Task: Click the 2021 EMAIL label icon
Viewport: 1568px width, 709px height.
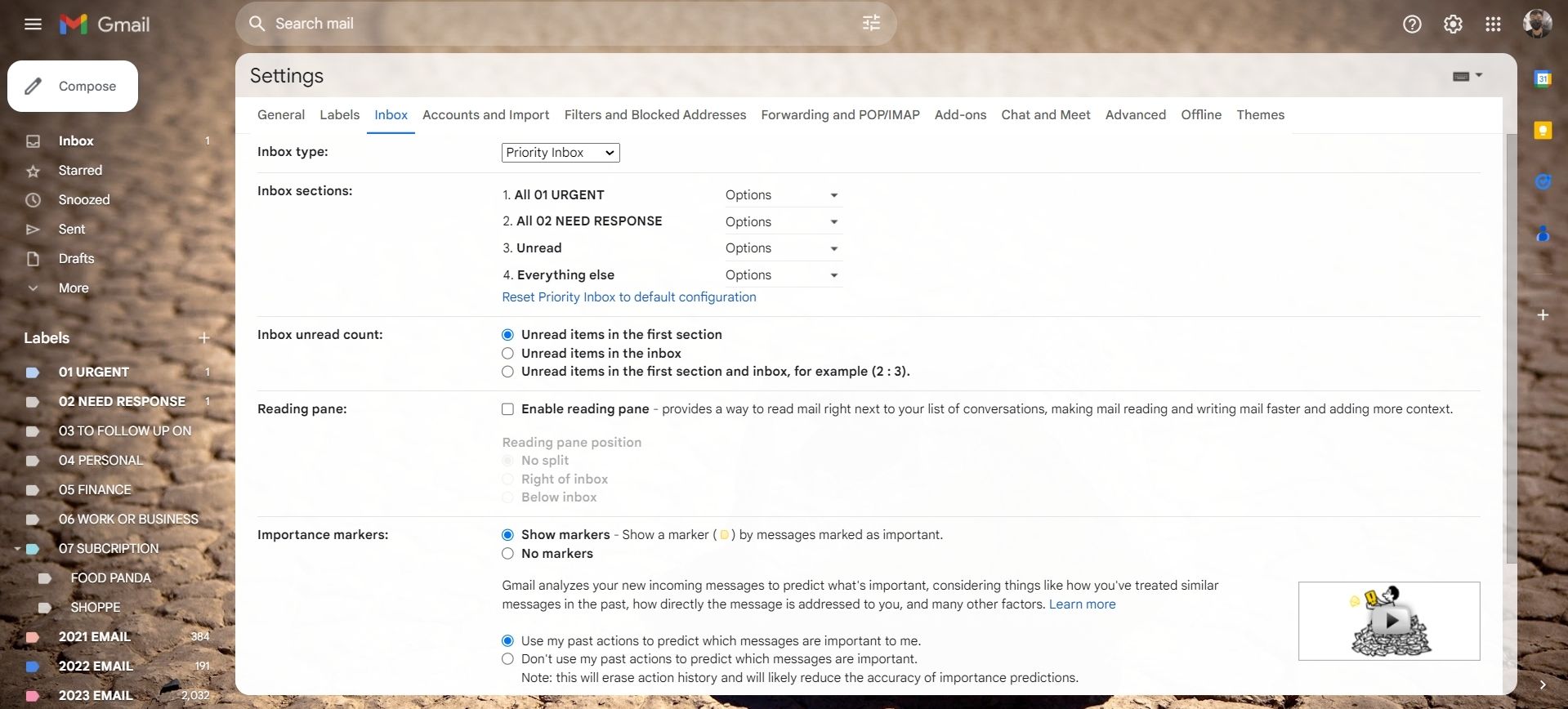Action: 33,637
